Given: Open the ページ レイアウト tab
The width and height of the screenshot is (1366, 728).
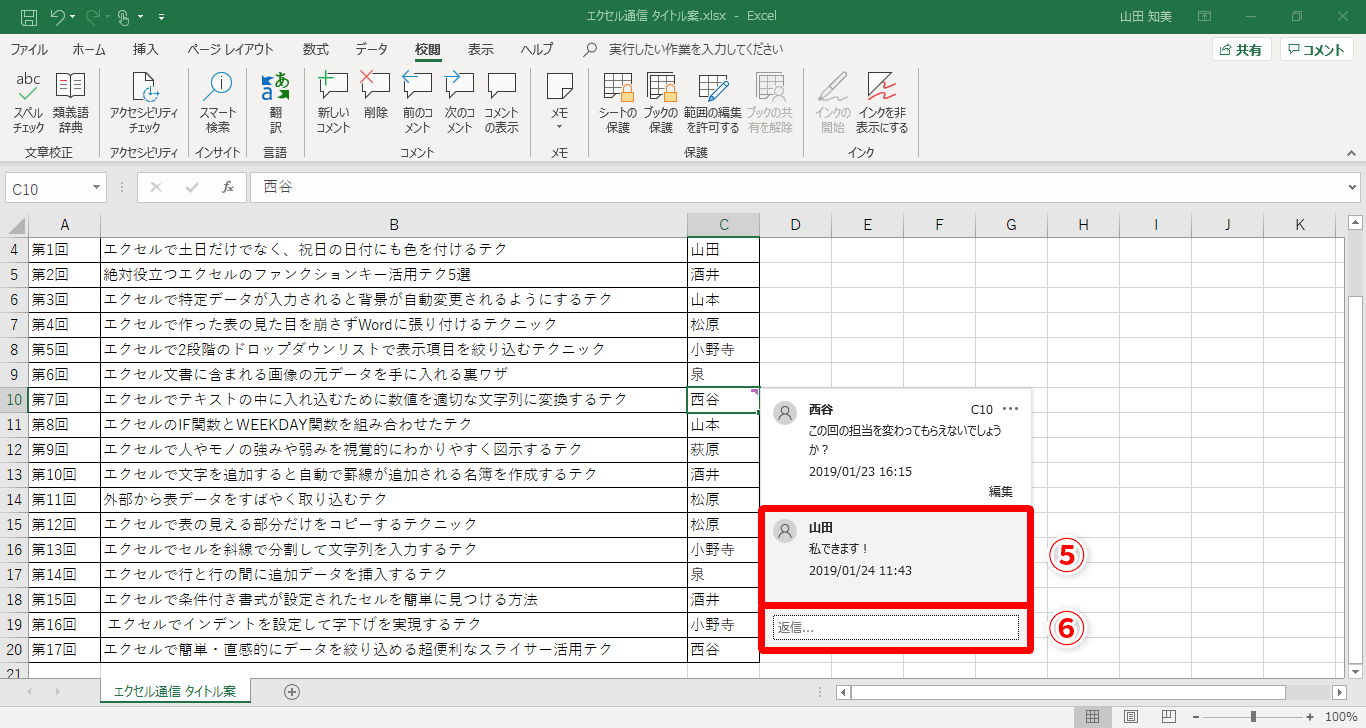Looking at the screenshot, I should point(230,49).
